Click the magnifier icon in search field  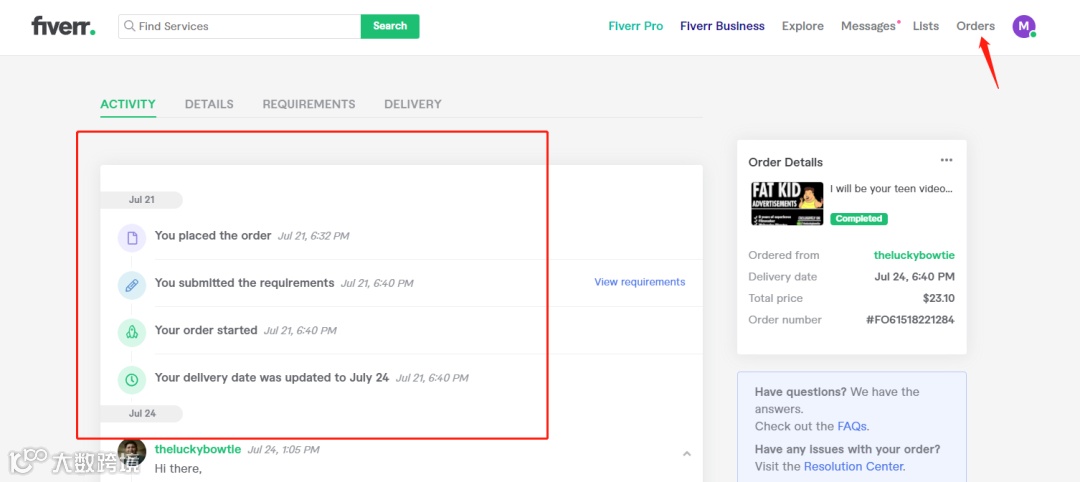point(129,26)
